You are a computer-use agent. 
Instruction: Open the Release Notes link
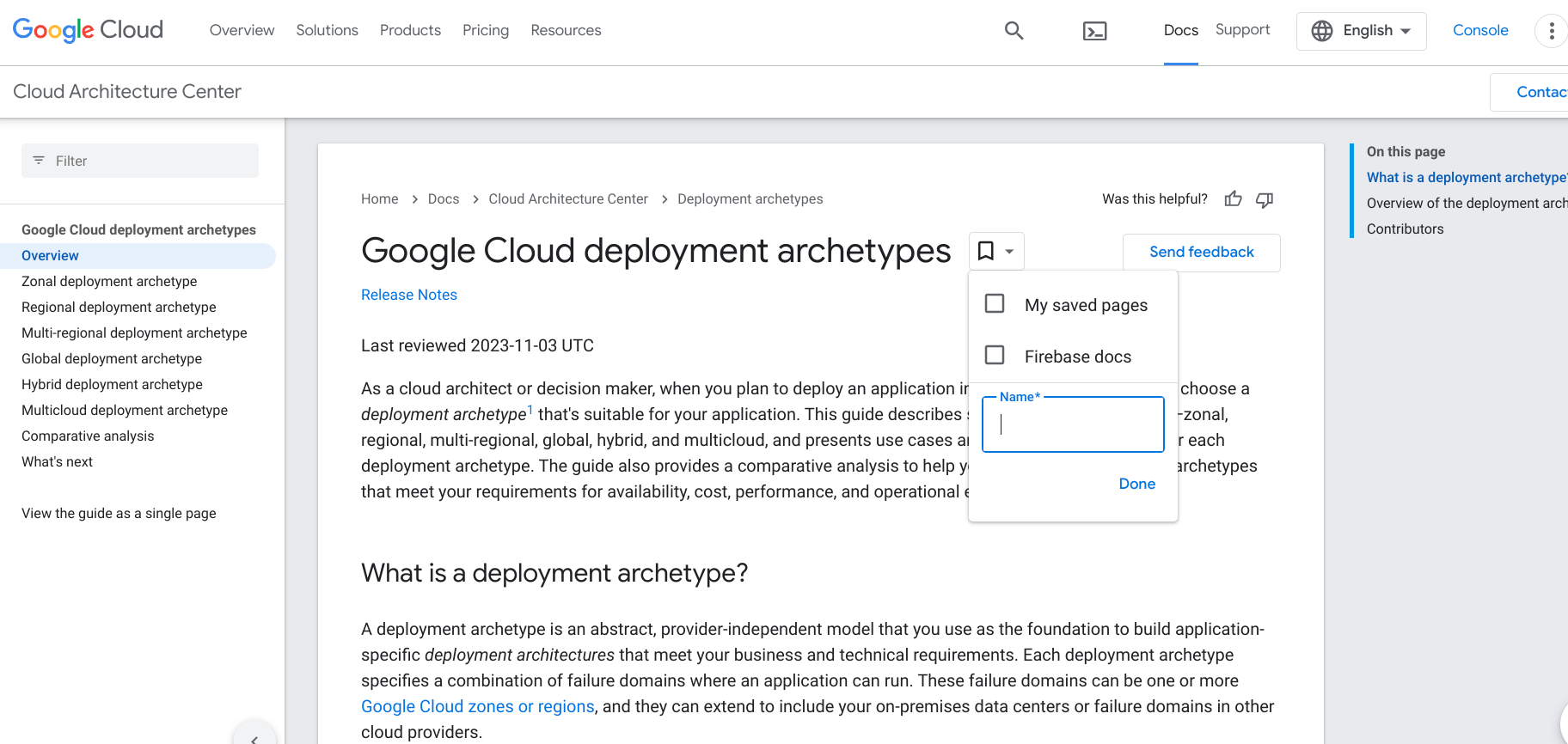click(x=409, y=295)
